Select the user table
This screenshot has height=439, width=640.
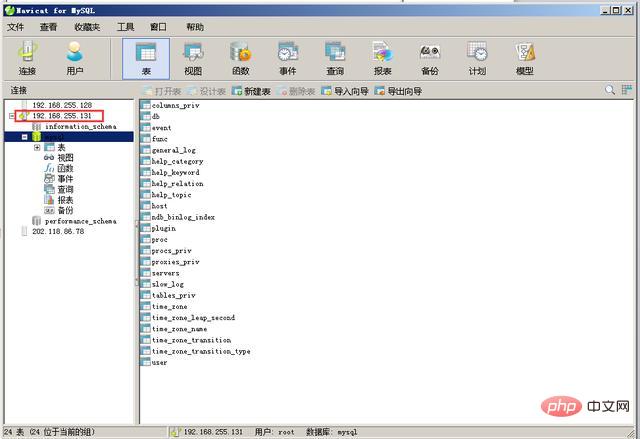(x=159, y=362)
